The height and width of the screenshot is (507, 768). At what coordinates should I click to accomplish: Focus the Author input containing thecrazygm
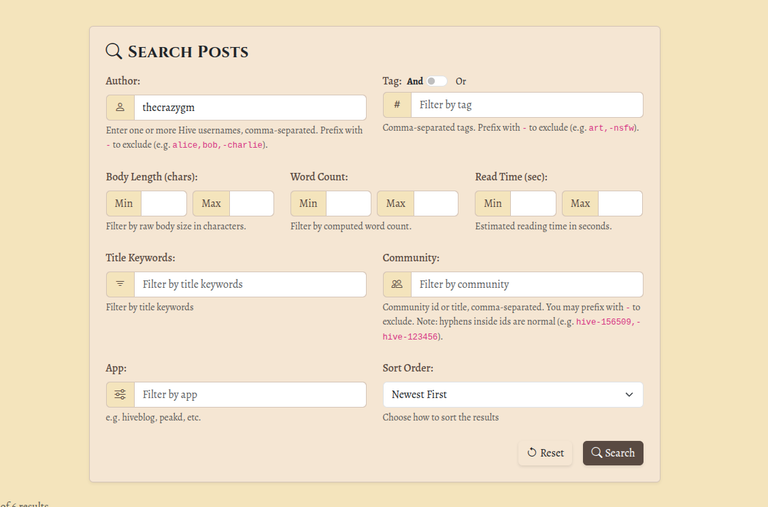point(250,107)
